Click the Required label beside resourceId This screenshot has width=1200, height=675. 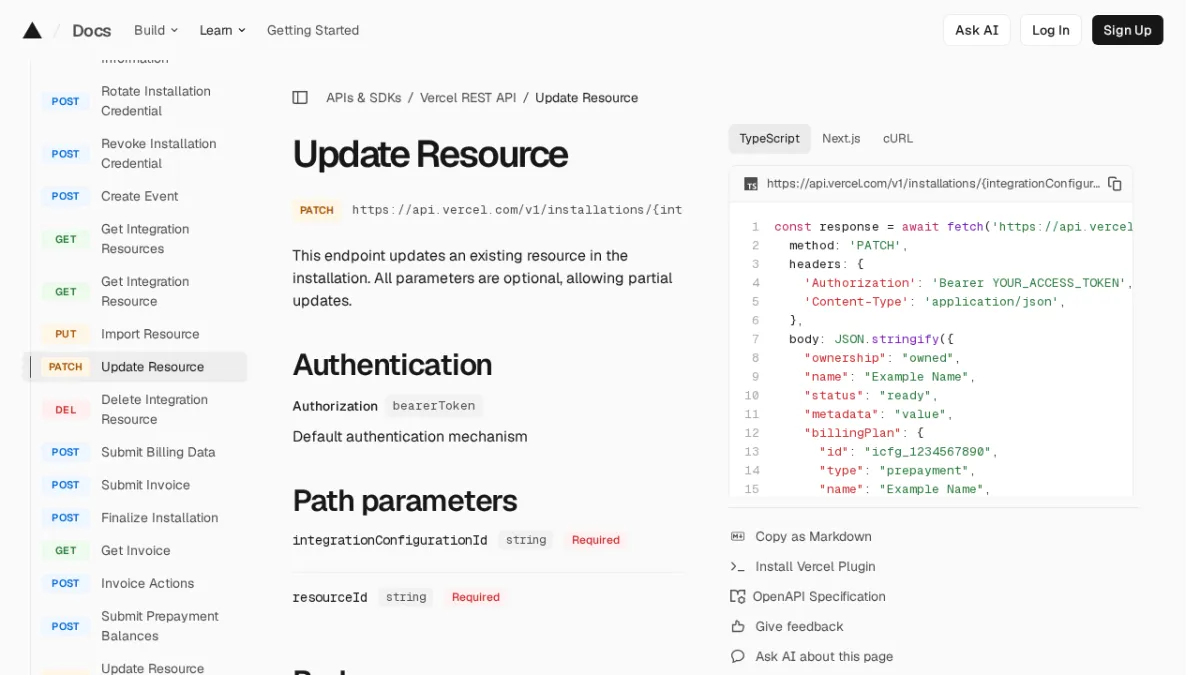pos(476,597)
